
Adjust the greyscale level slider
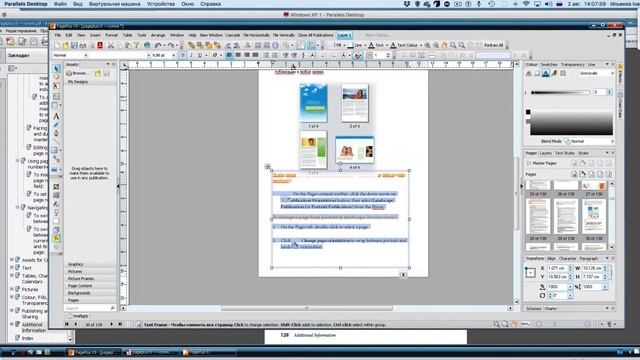560,93
